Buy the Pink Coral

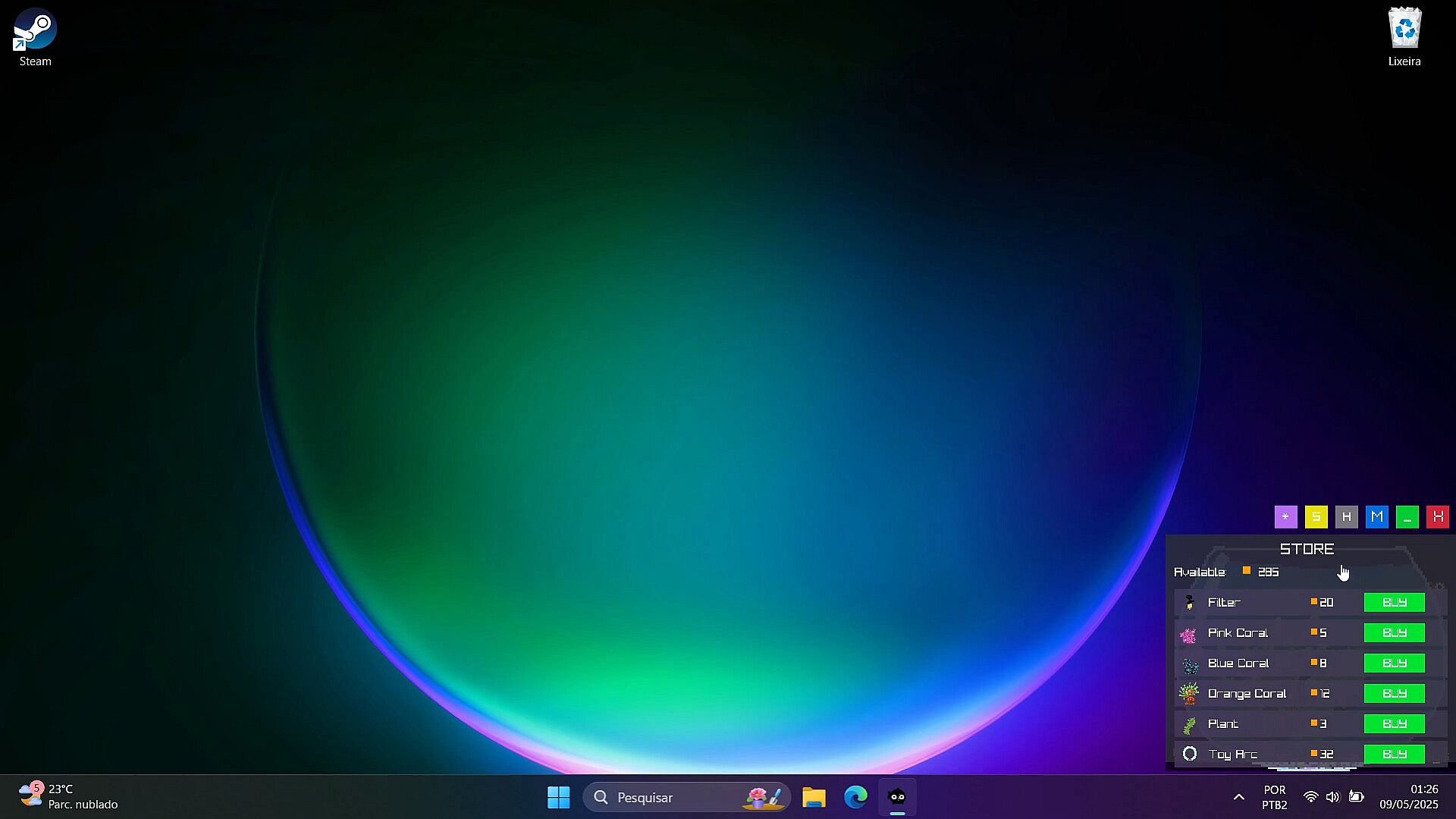point(1394,633)
